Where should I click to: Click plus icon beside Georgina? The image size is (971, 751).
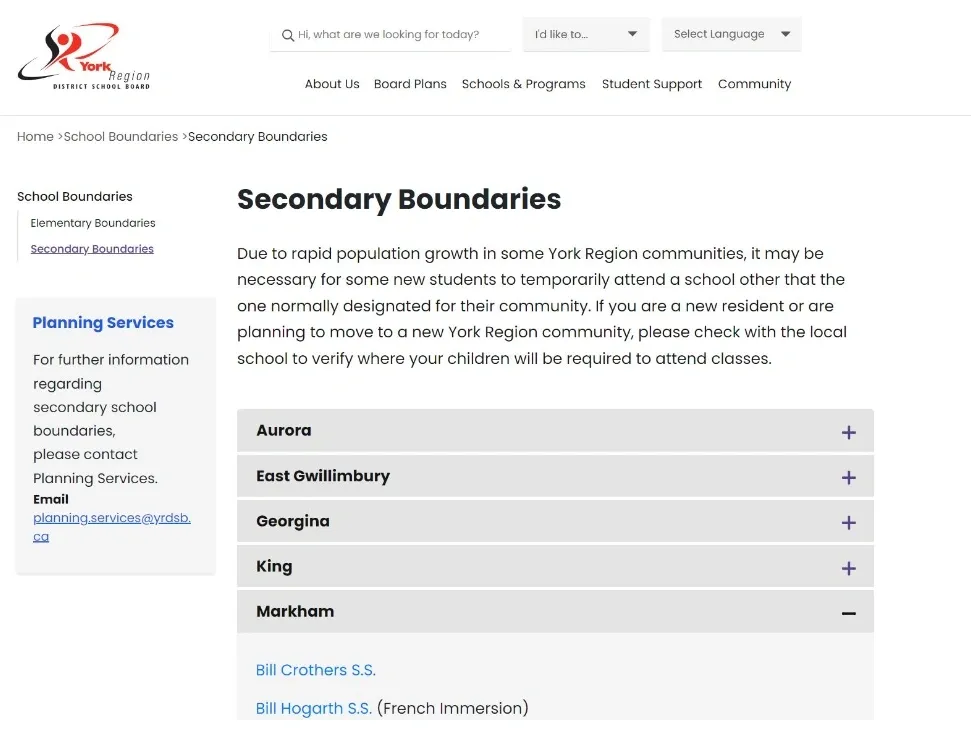[848, 522]
